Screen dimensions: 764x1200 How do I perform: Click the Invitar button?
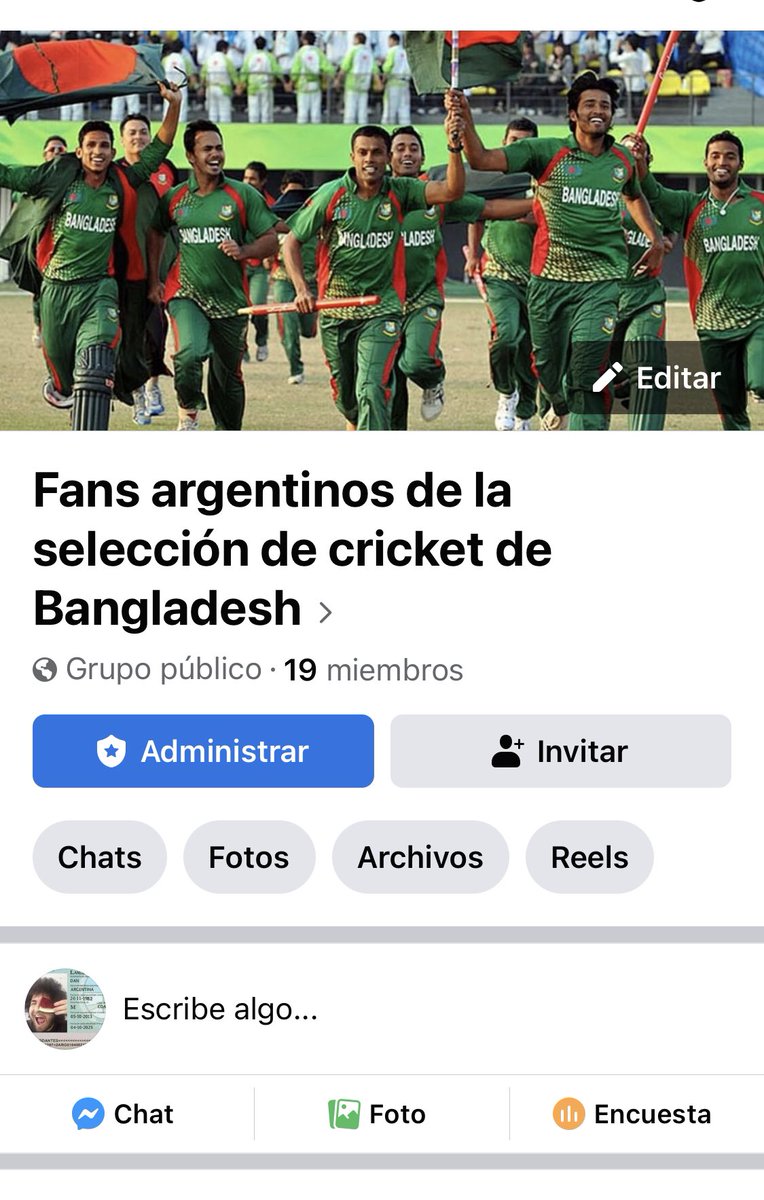[x=561, y=751]
